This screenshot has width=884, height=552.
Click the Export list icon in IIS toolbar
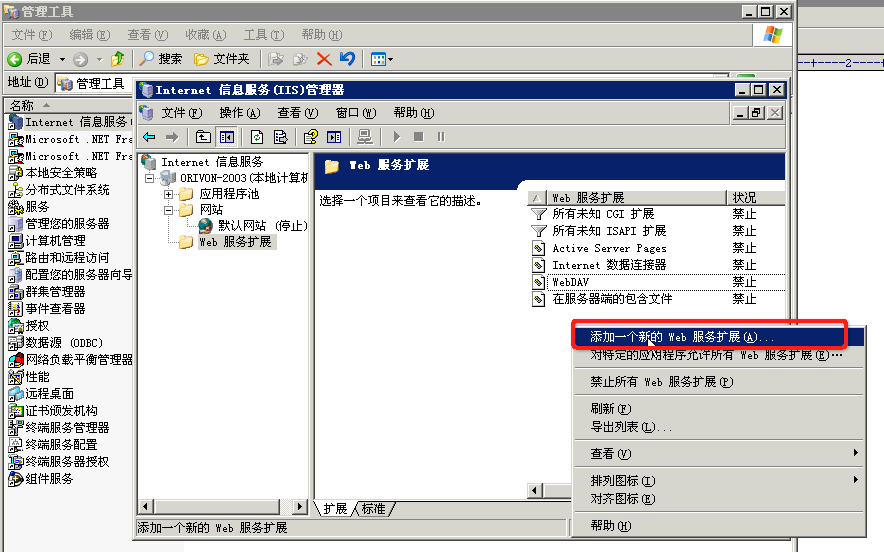pos(280,137)
